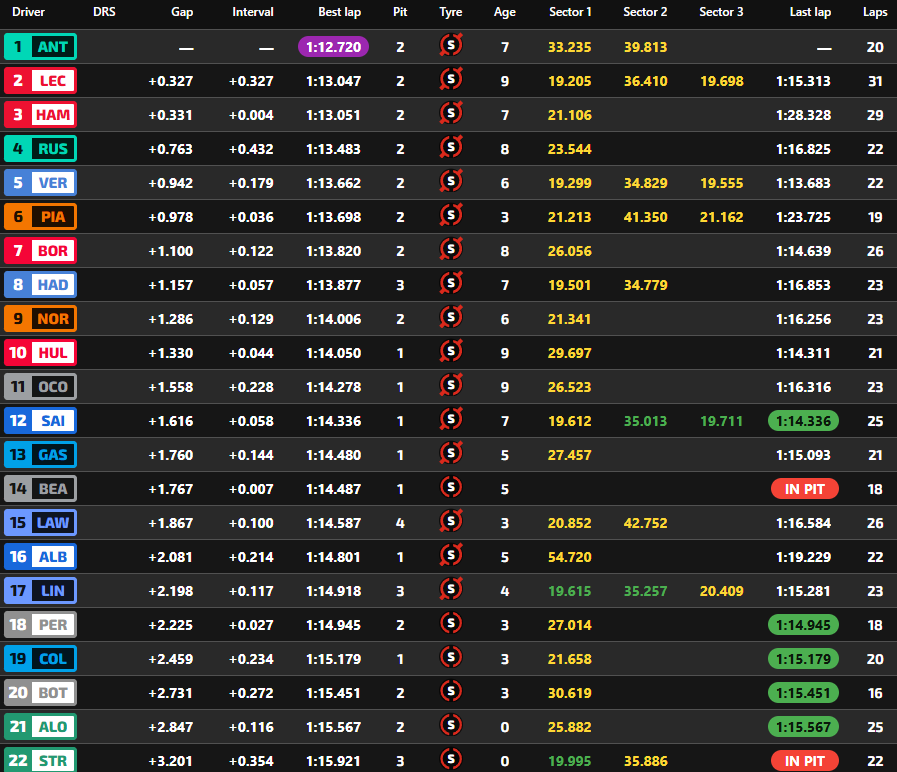This screenshot has height=772, width=897.
Task: Click the soft tyre icon in LAW's row
Action: click(x=451, y=521)
